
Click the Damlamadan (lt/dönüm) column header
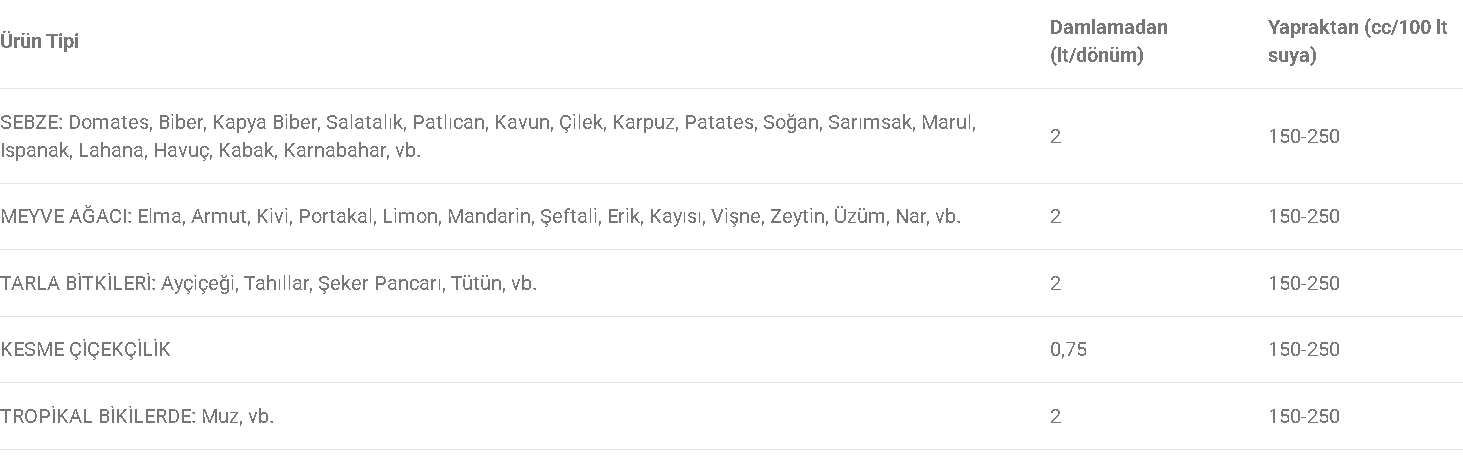[x=1109, y=41]
